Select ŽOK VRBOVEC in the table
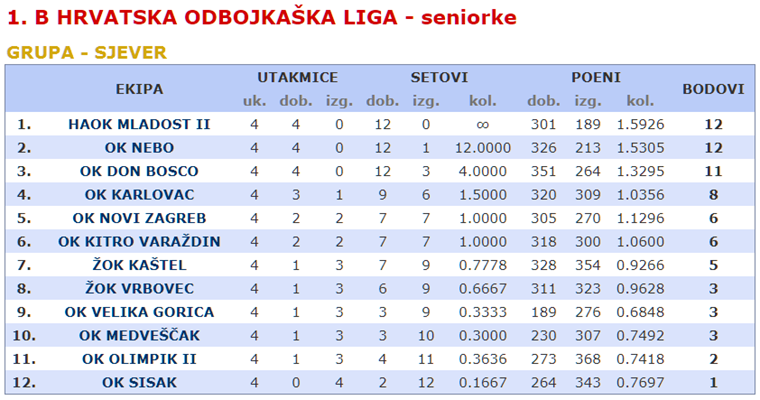The height and width of the screenshot is (400, 760). [139, 288]
